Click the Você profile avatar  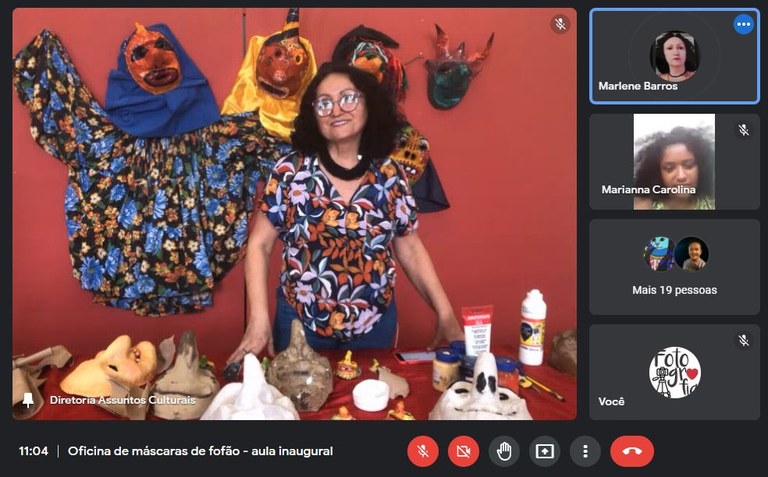[674, 372]
